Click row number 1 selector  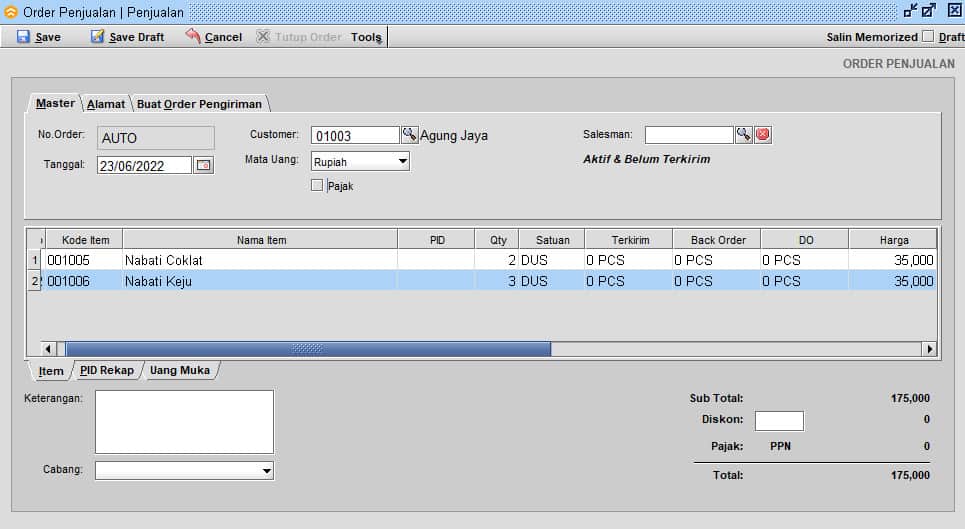click(x=35, y=260)
